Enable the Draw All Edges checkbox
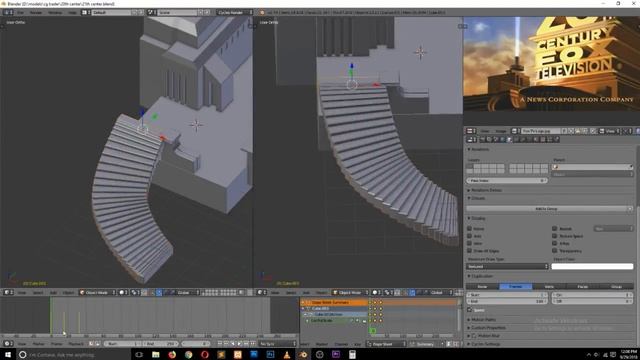Viewport: 640px width, 360px height. [x=469, y=251]
